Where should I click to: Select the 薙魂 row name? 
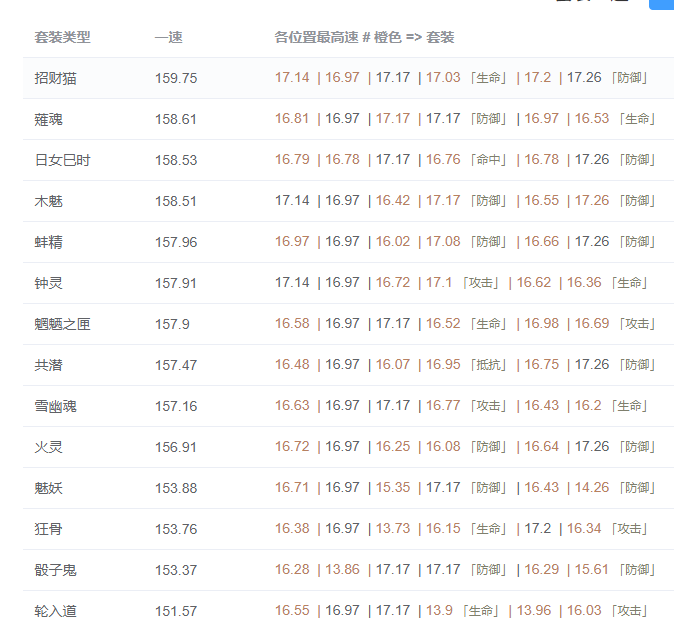pyautogui.click(x=49, y=119)
